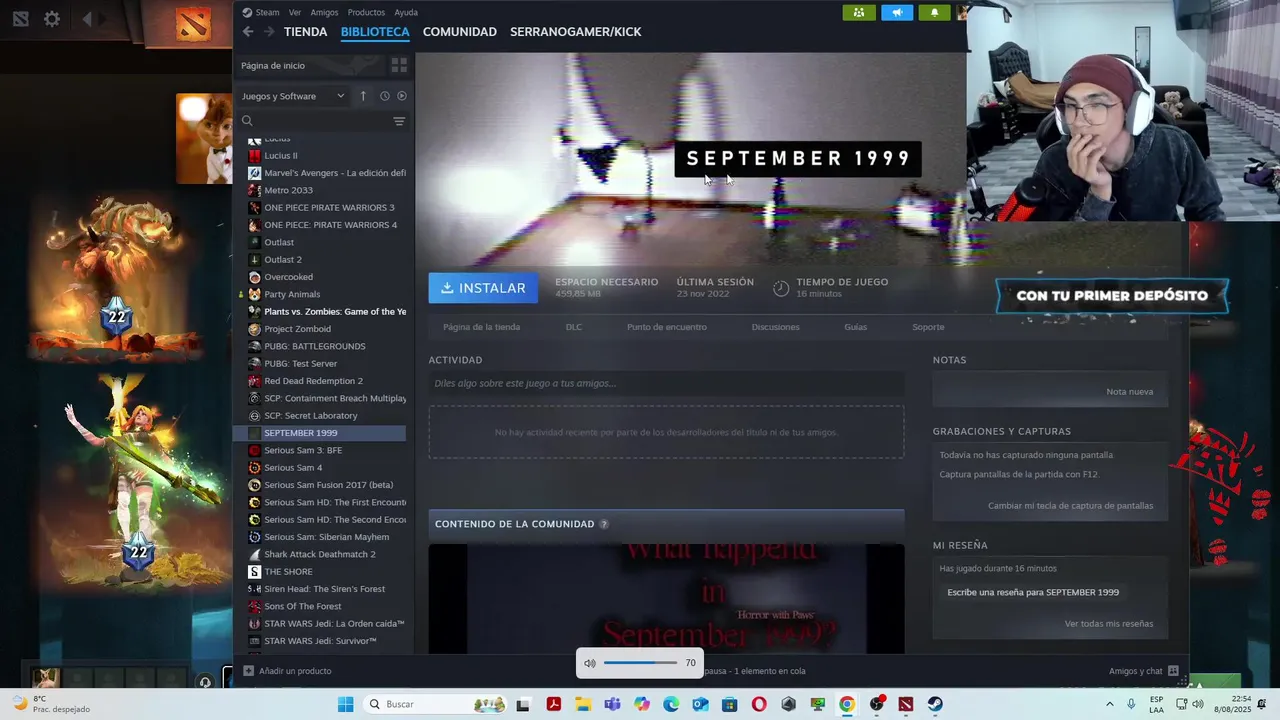Open the blue announcements megaphone icon

coord(897,12)
